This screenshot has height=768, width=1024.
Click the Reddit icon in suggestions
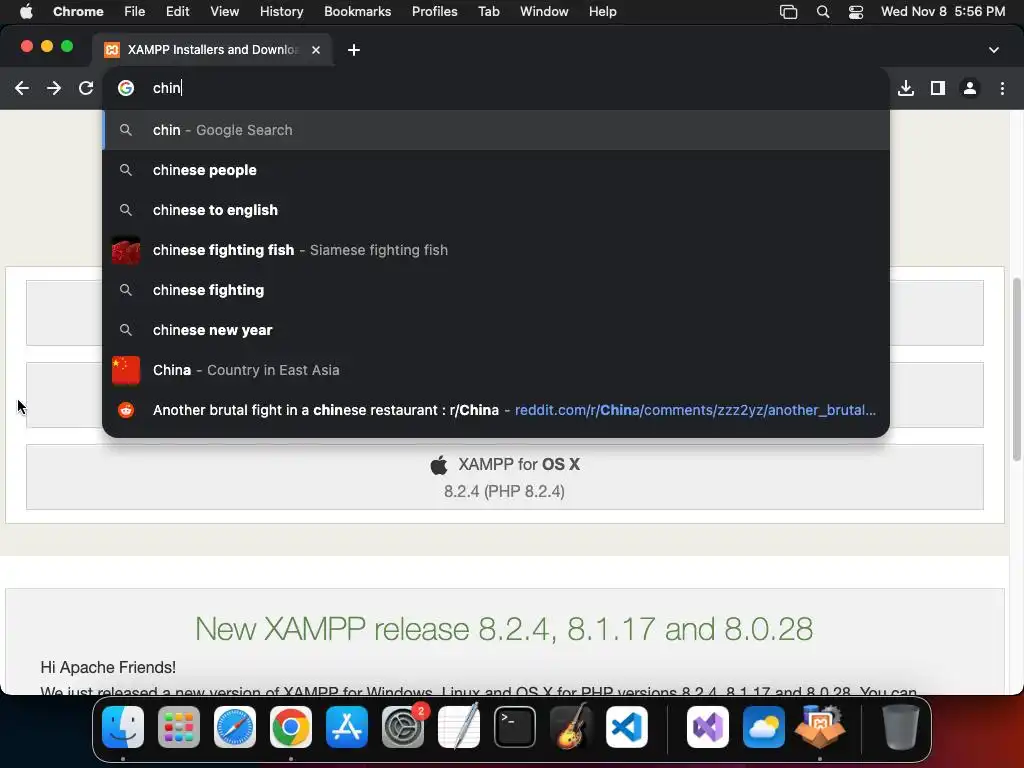tap(126, 410)
